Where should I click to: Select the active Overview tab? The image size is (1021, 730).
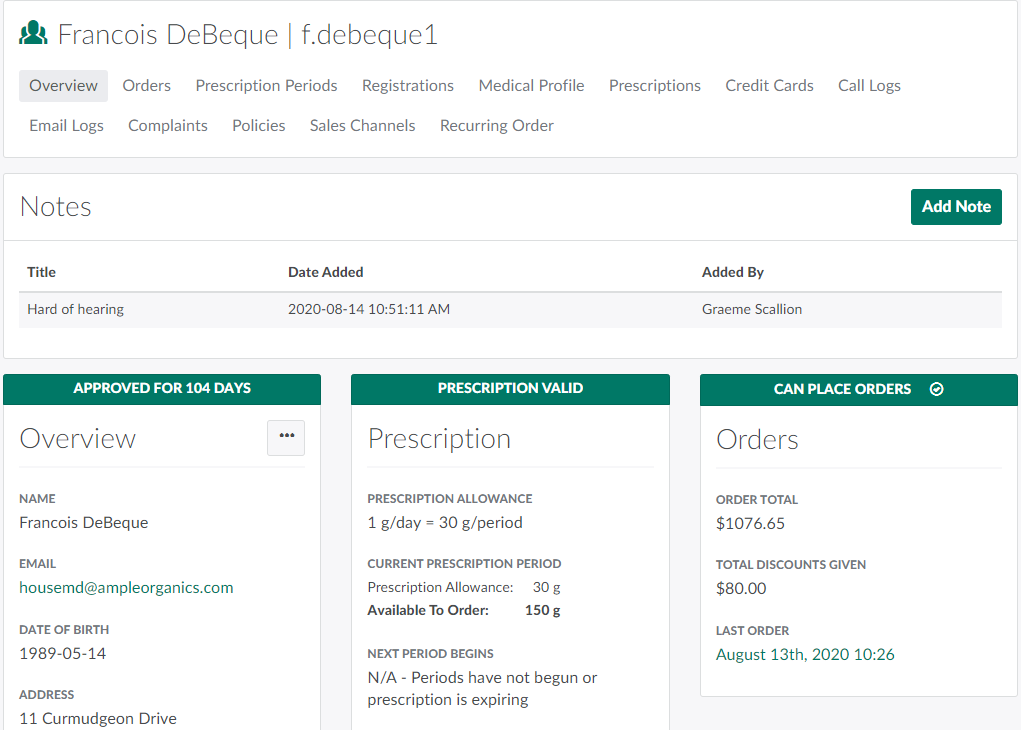63,86
